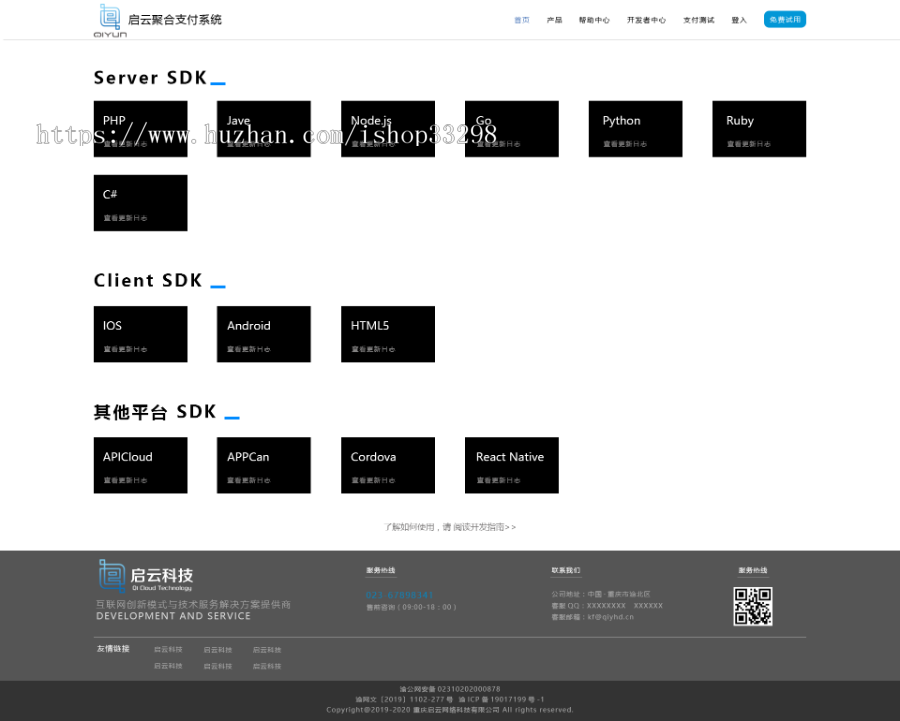This screenshot has height=721, width=900.
Task: Go to 帮助中心 in the navigation
Action: point(594,20)
